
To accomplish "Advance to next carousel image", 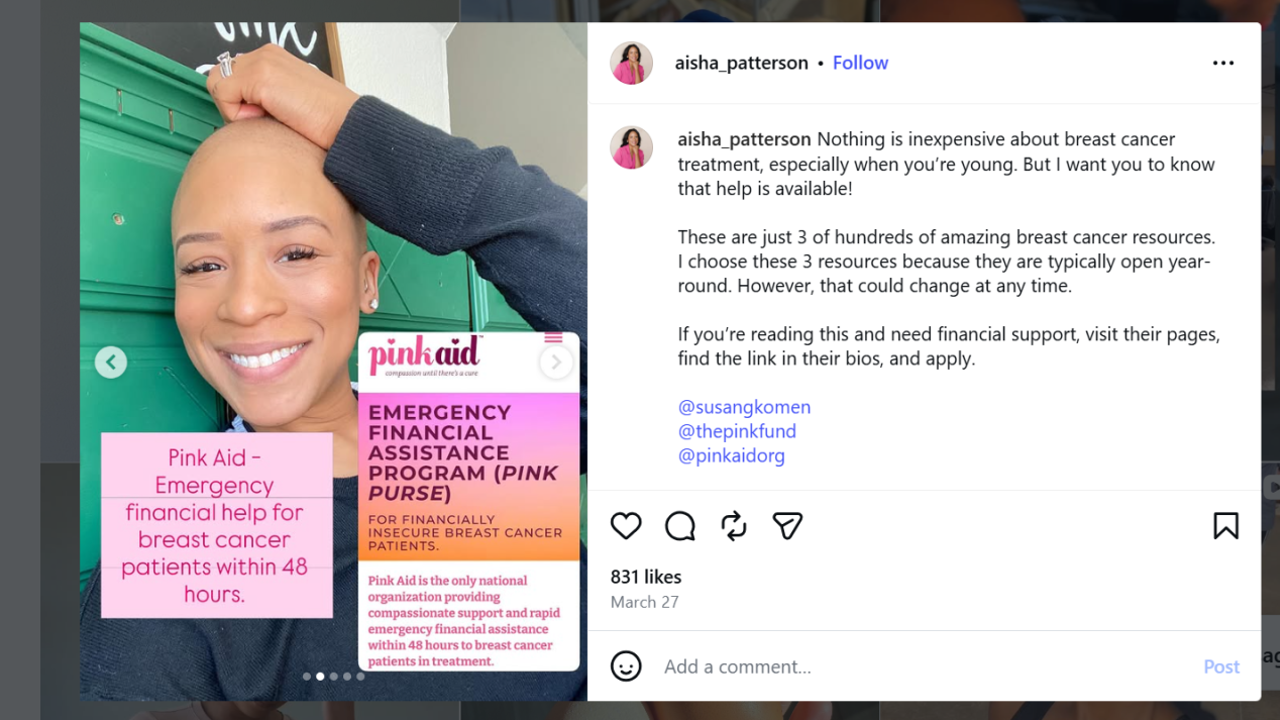I will tap(556, 362).
